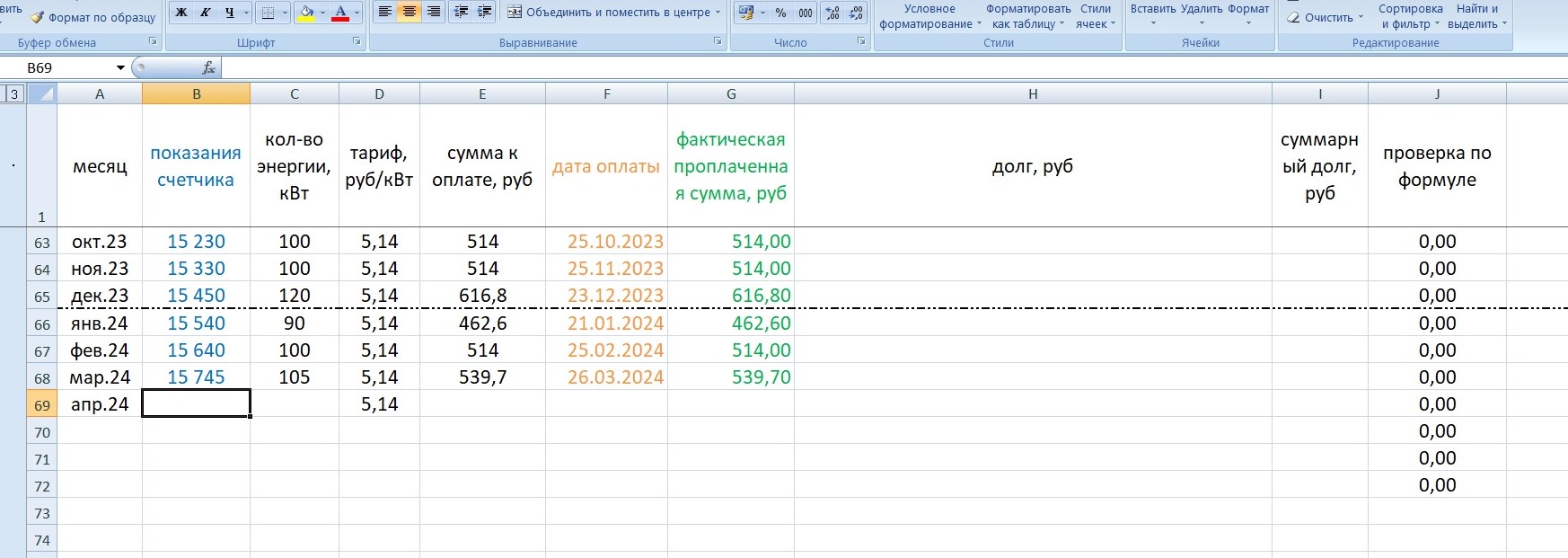Click Очистить eraser button

pos(1325,17)
